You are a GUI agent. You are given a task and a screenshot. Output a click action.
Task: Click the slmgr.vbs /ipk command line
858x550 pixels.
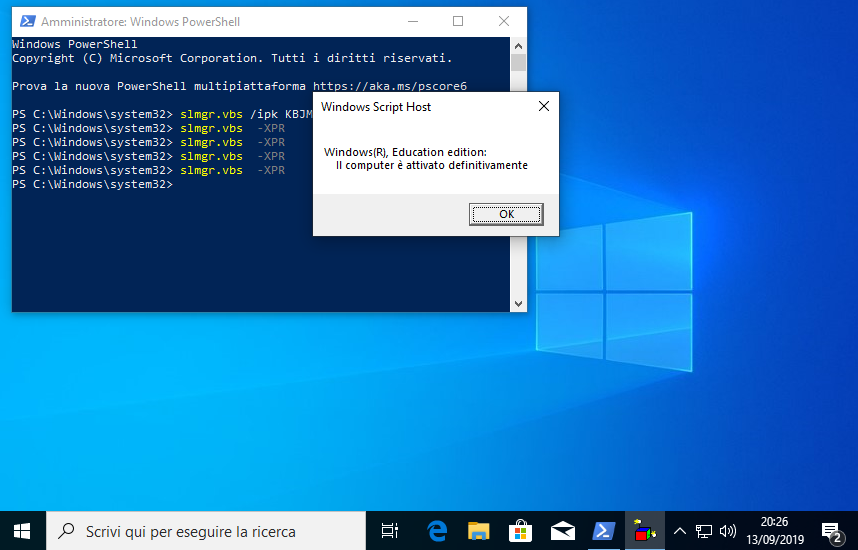[x=162, y=114]
